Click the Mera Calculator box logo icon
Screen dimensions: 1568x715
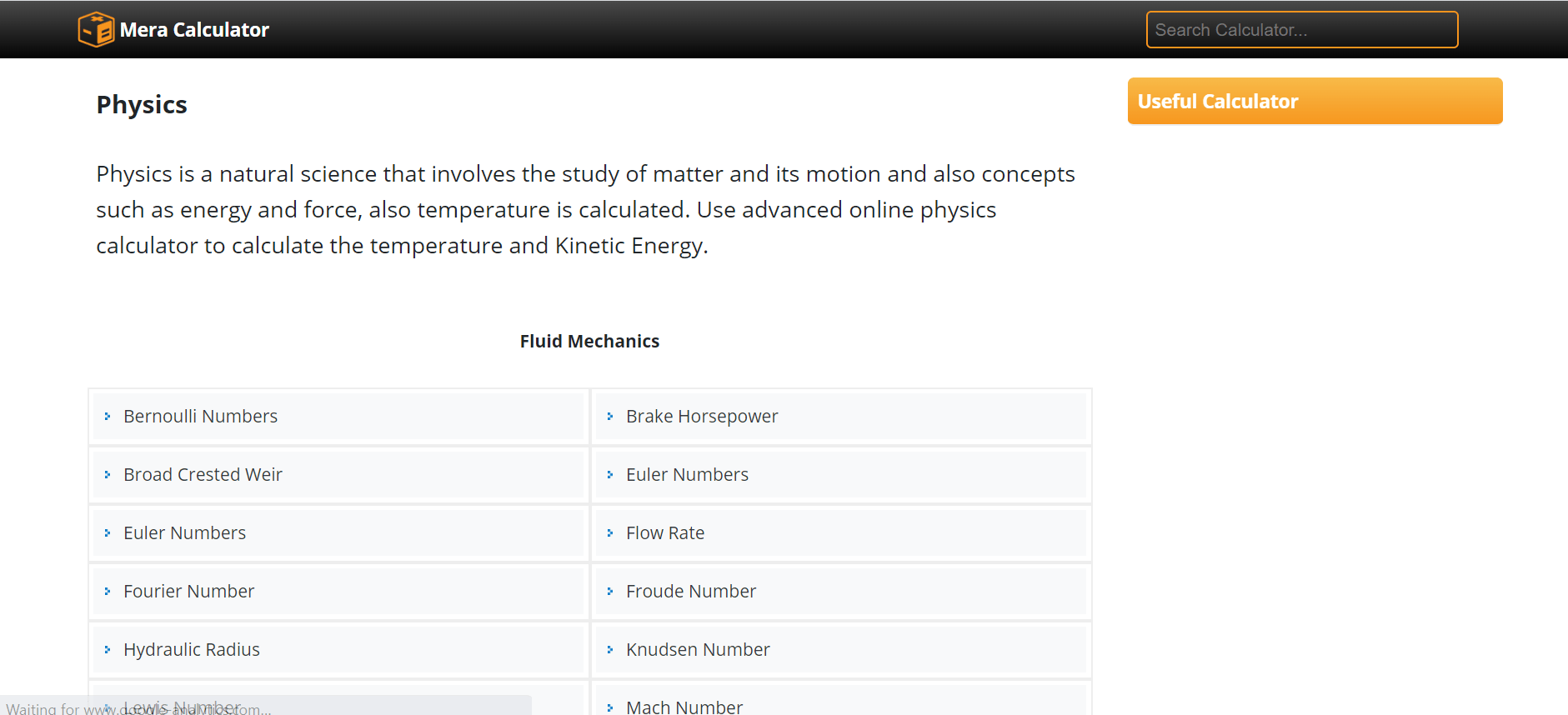pyautogui.click(x=96, y=29)
